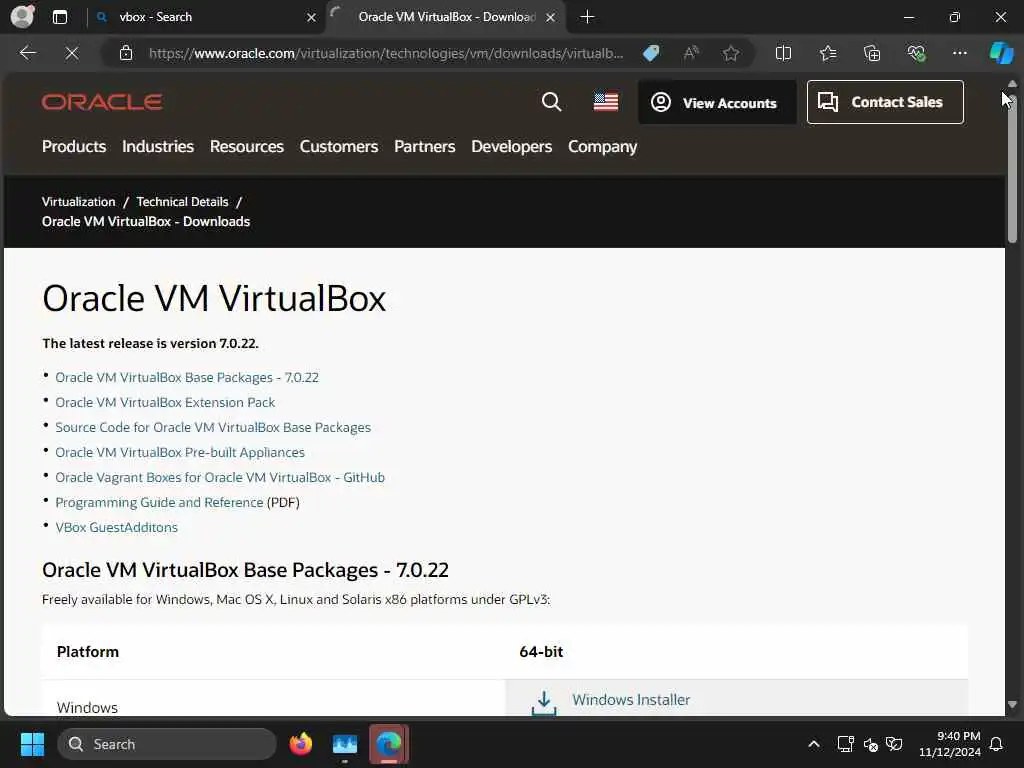Open the Resources menu
Viewport: 1024px width, 768px height.
pos(247,146)
